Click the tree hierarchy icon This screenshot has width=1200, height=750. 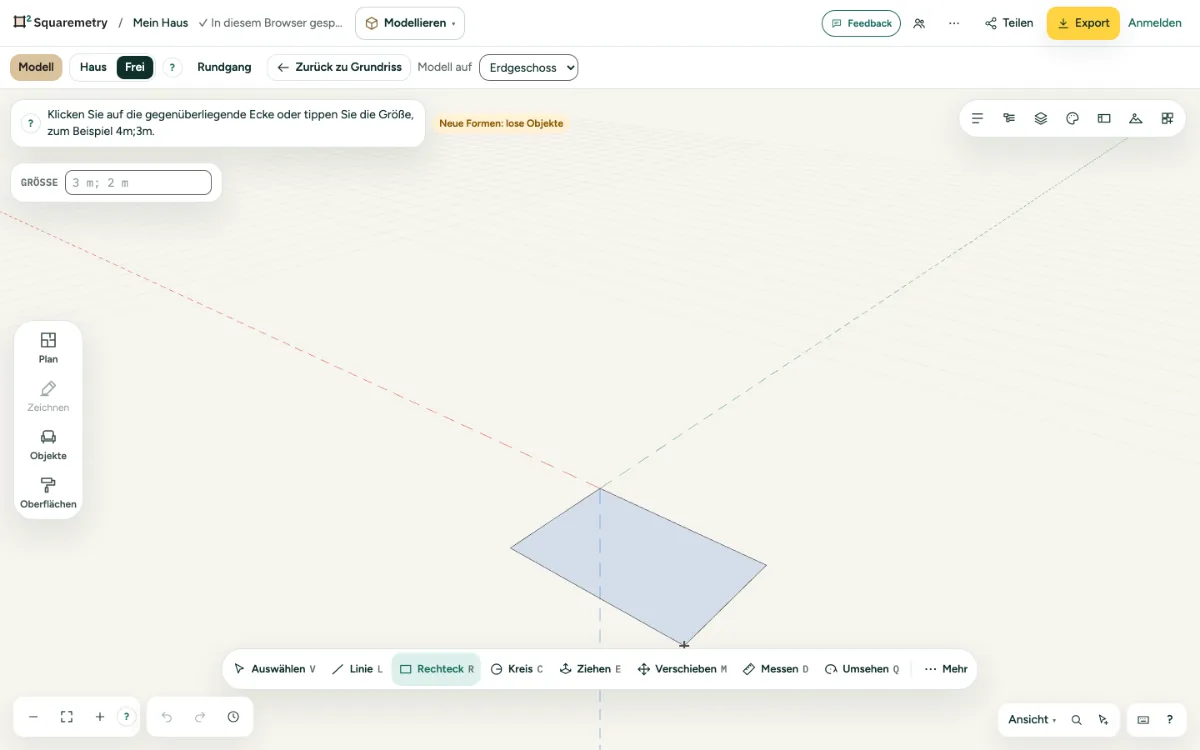tap(1009, 118)
